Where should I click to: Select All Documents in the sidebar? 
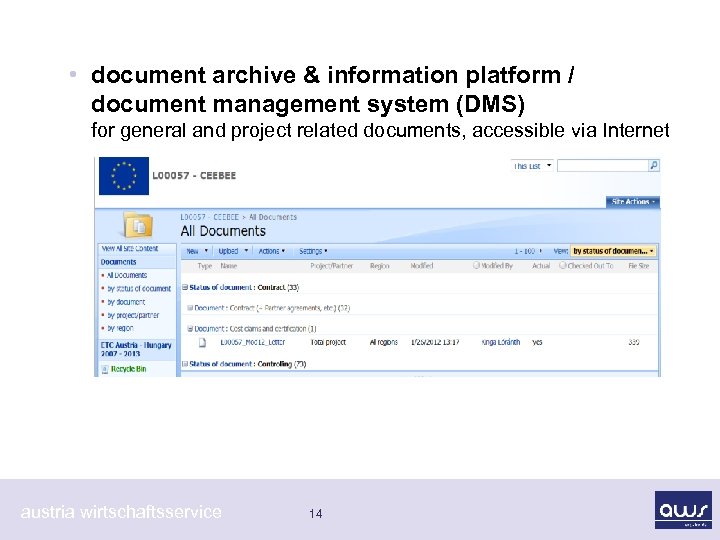pos(127,276)
